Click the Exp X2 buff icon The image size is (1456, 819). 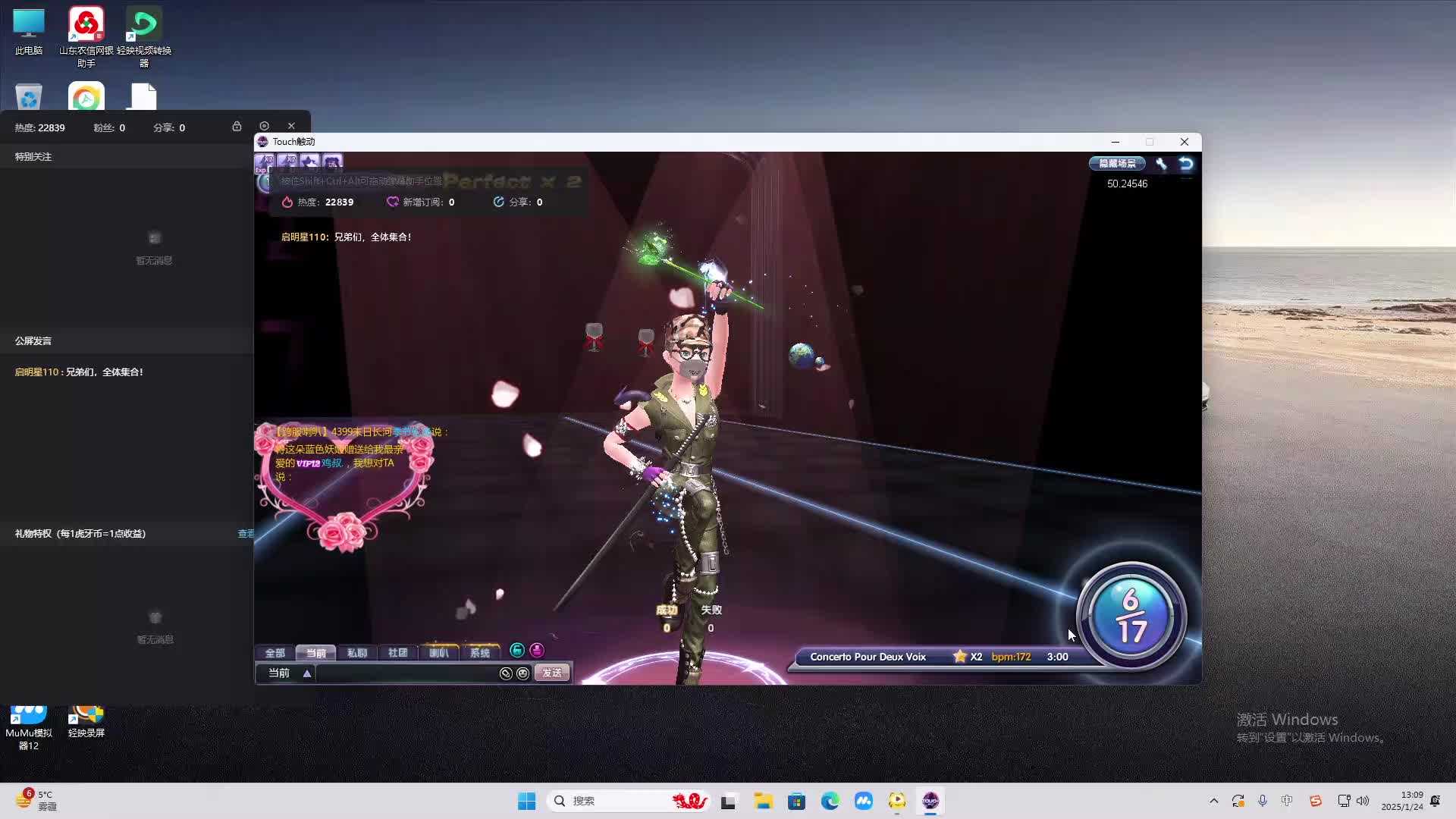click(265, 162)
